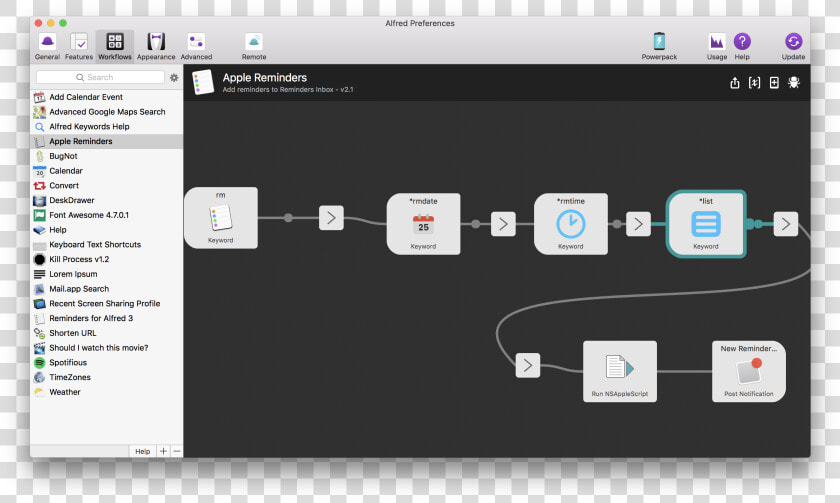Click the Apple Reminders workflow title text
The height and width of the screenshot is (503, 840).
(x=265, y=78)
